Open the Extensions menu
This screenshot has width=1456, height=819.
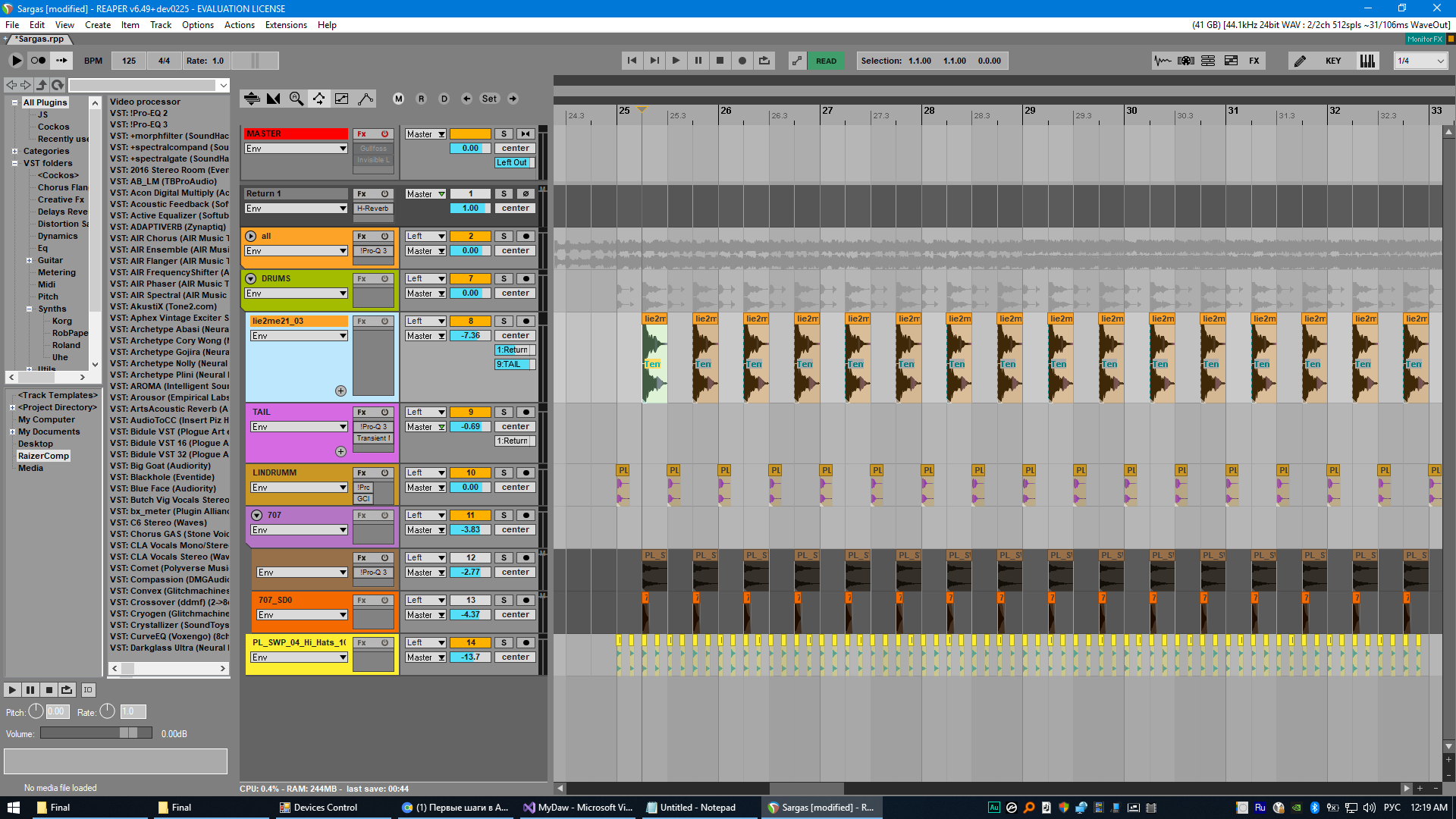(x=286, y=25)
